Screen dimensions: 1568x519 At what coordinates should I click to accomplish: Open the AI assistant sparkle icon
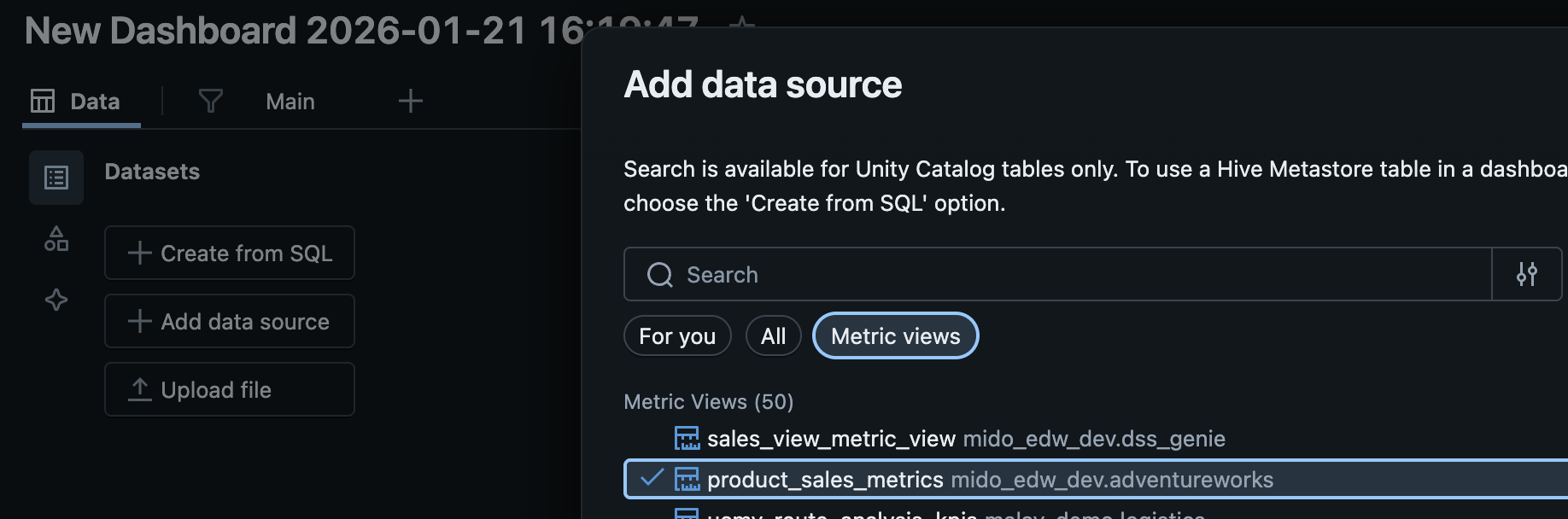click(x=56, y=300)
